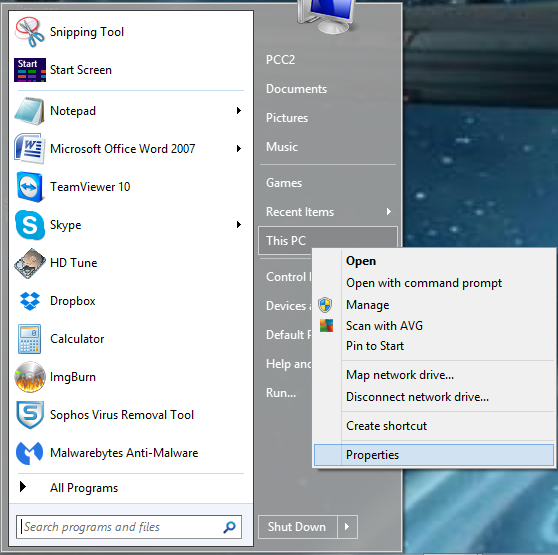This screenshot has width=558, height=555.
Task: Open Default Programs entry
Action: [288, 335]
